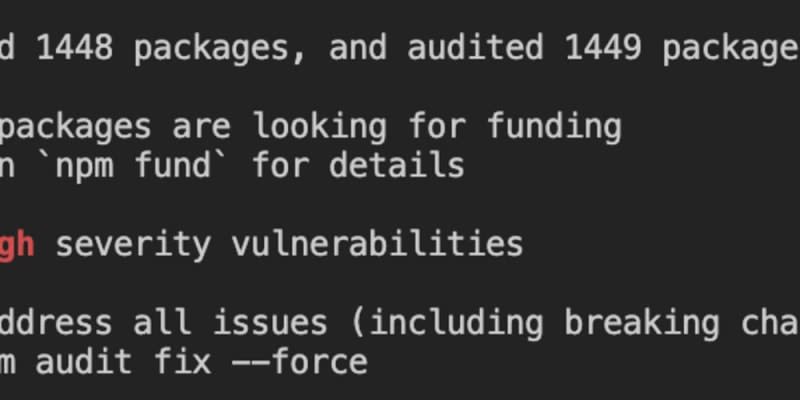
Task: Click the "--force" flag text
Action: (299, 361)
